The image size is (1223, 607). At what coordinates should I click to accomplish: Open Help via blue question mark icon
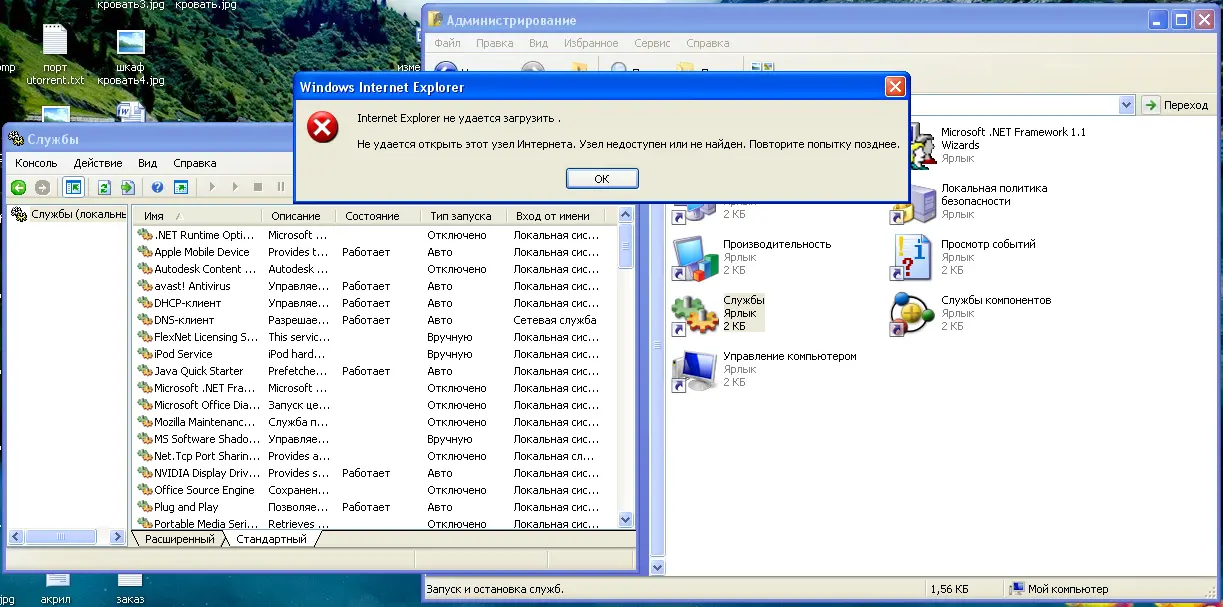(157, 187)
